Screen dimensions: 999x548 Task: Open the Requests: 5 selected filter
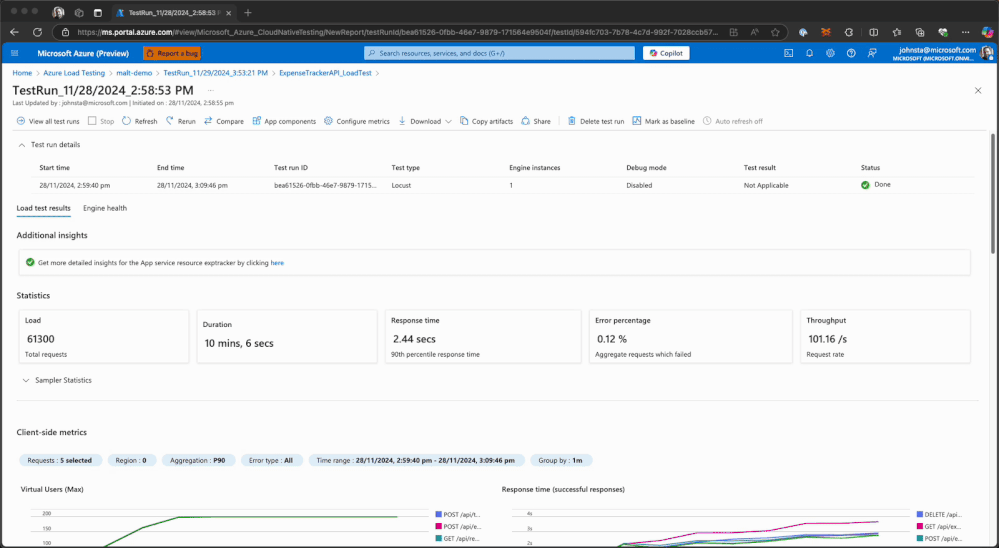[60, 460]
